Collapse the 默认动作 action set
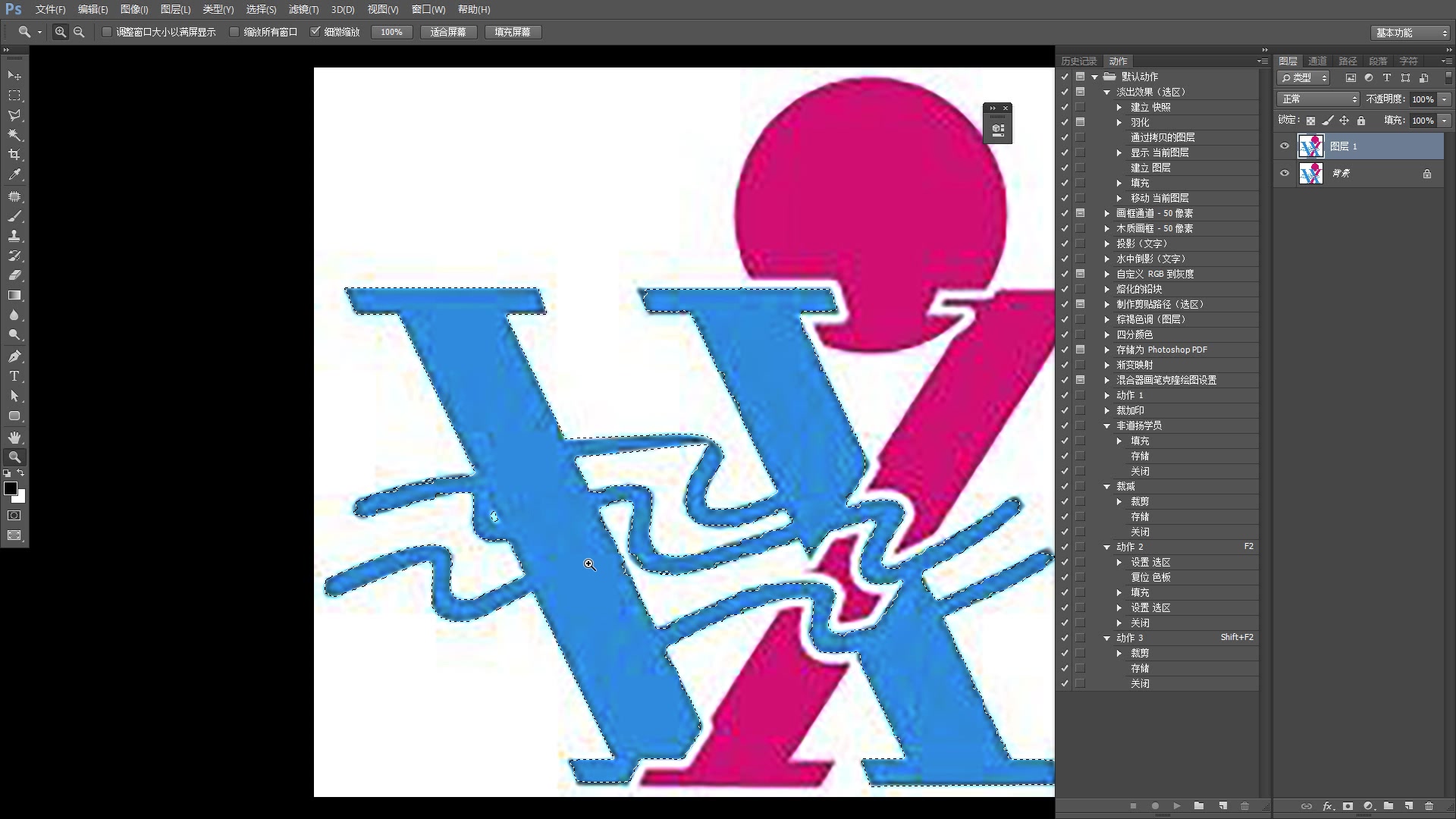1456x819 pixels. [1094, 76]
